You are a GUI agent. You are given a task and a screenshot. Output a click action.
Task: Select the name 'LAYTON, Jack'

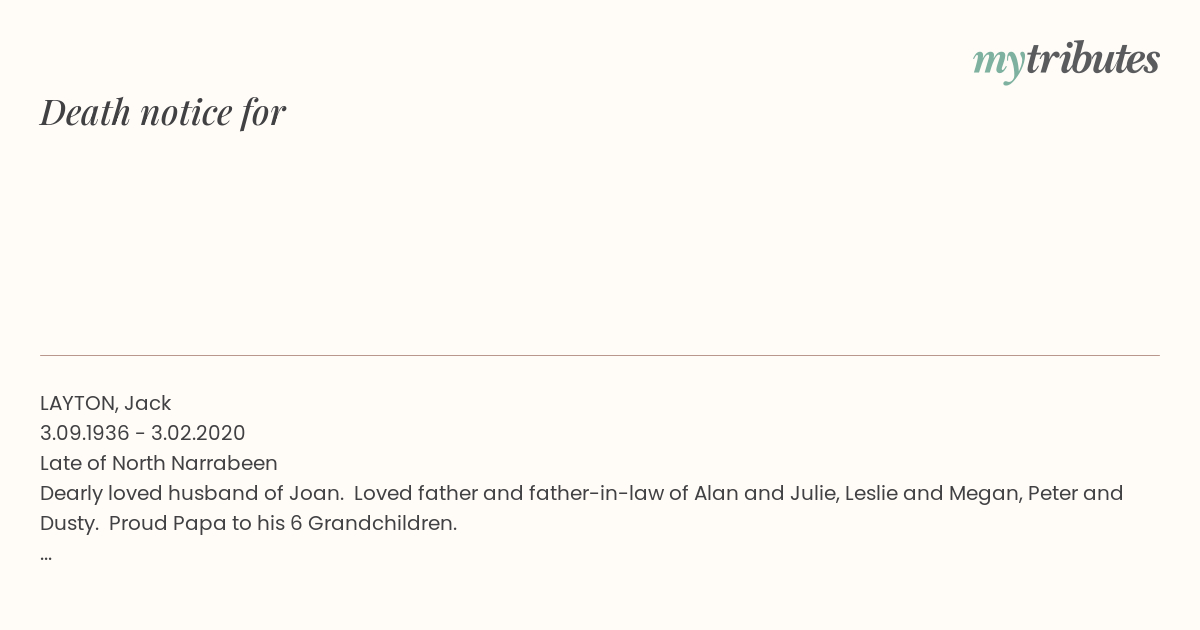pyautogui.click(x=105, y=403)
